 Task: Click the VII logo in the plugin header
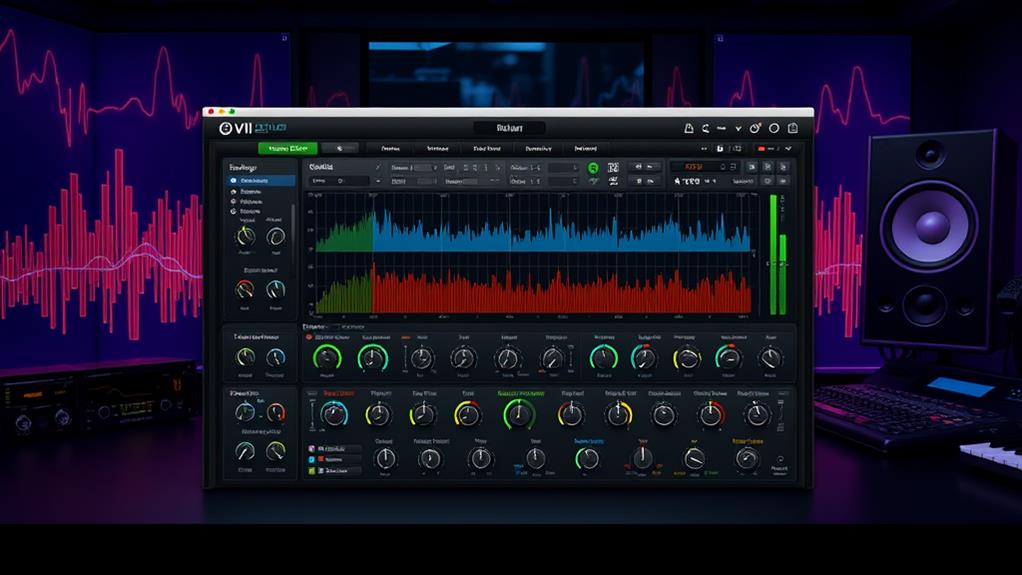click(236, 128)
